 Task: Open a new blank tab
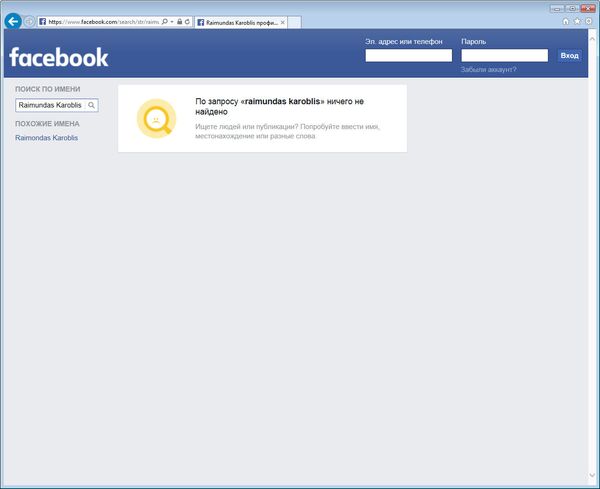[x=294, y=23]
